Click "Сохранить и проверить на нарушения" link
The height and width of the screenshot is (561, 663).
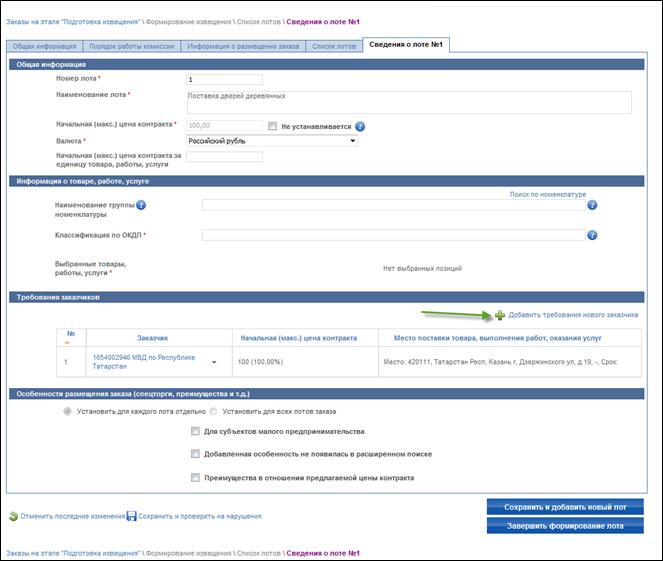200,516
